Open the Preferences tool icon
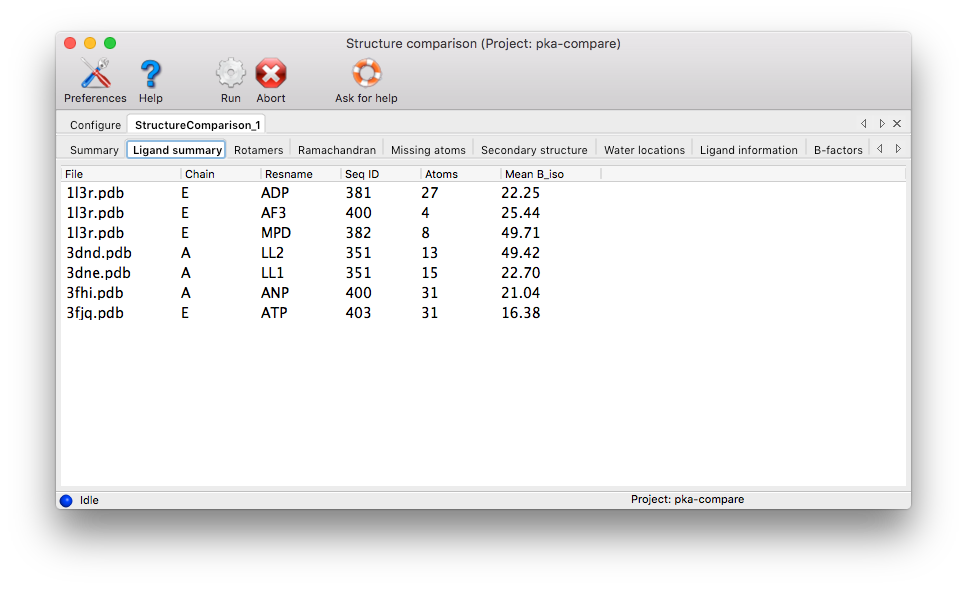Image resolution: width=967 pixels, height=589 pixels. (95, 74)
